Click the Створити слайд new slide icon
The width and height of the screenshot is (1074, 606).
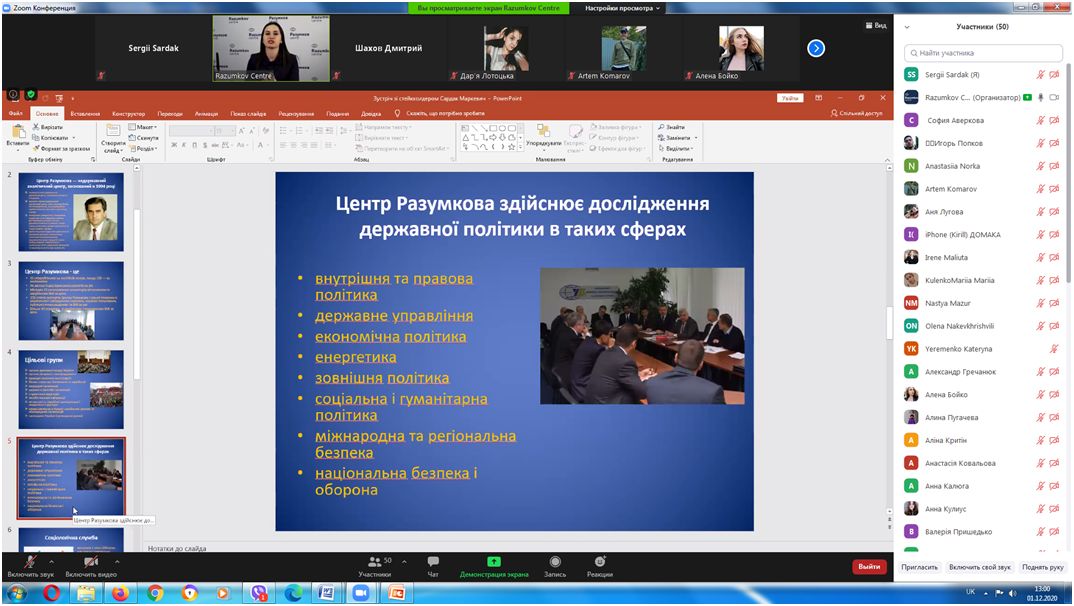click(113, 131)
